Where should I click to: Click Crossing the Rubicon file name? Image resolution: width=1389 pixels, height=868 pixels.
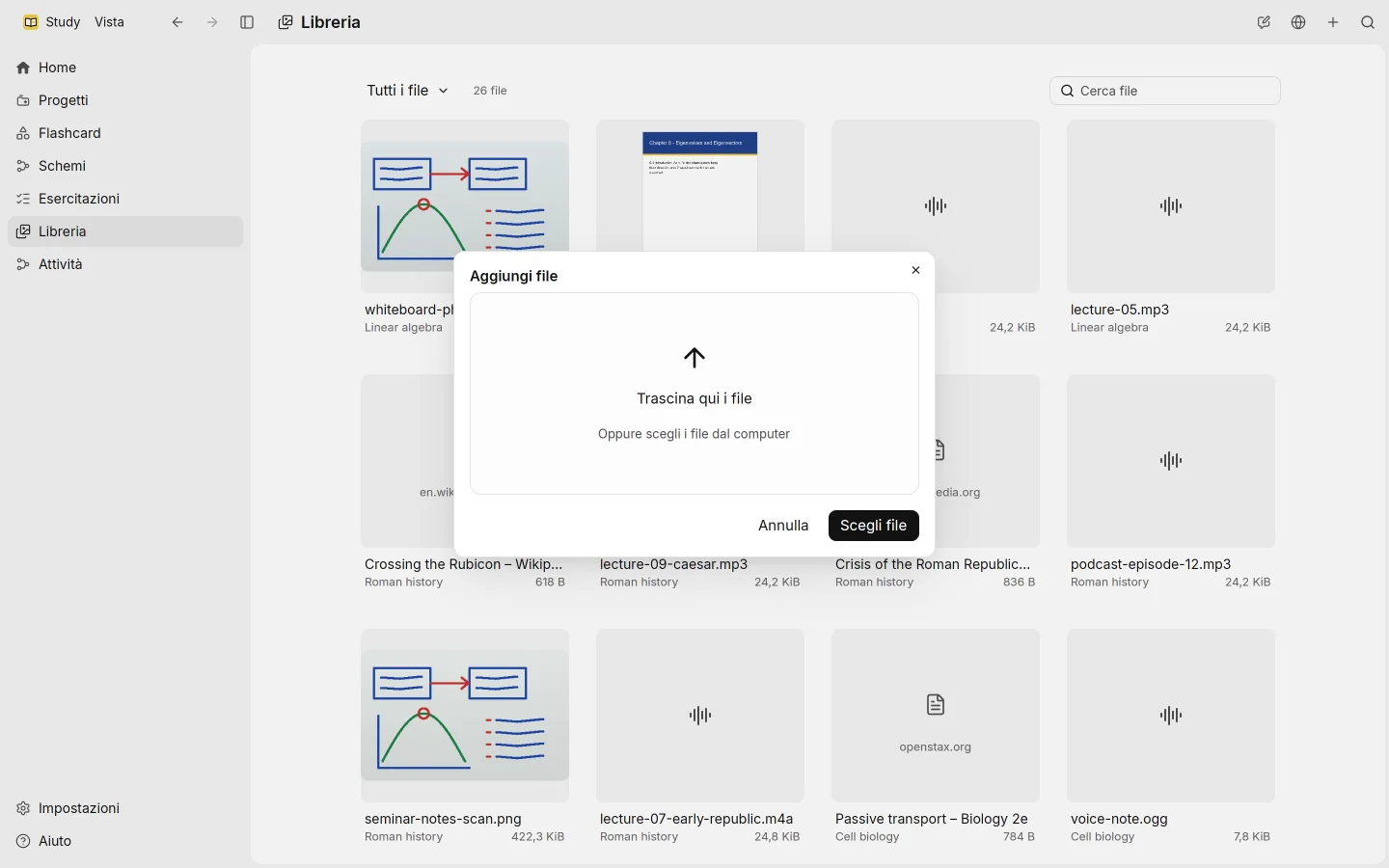pyautogui.click(x=463, y=564)
